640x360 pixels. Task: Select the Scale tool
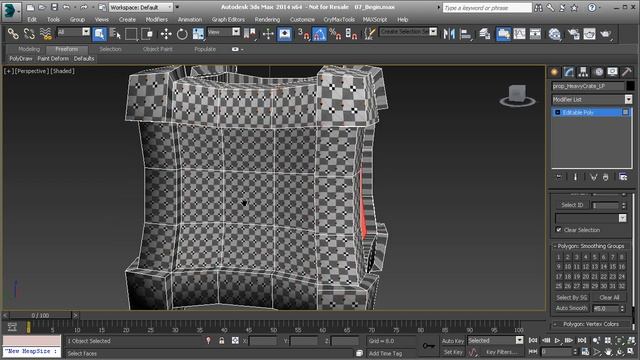click(x=198, y=34)
